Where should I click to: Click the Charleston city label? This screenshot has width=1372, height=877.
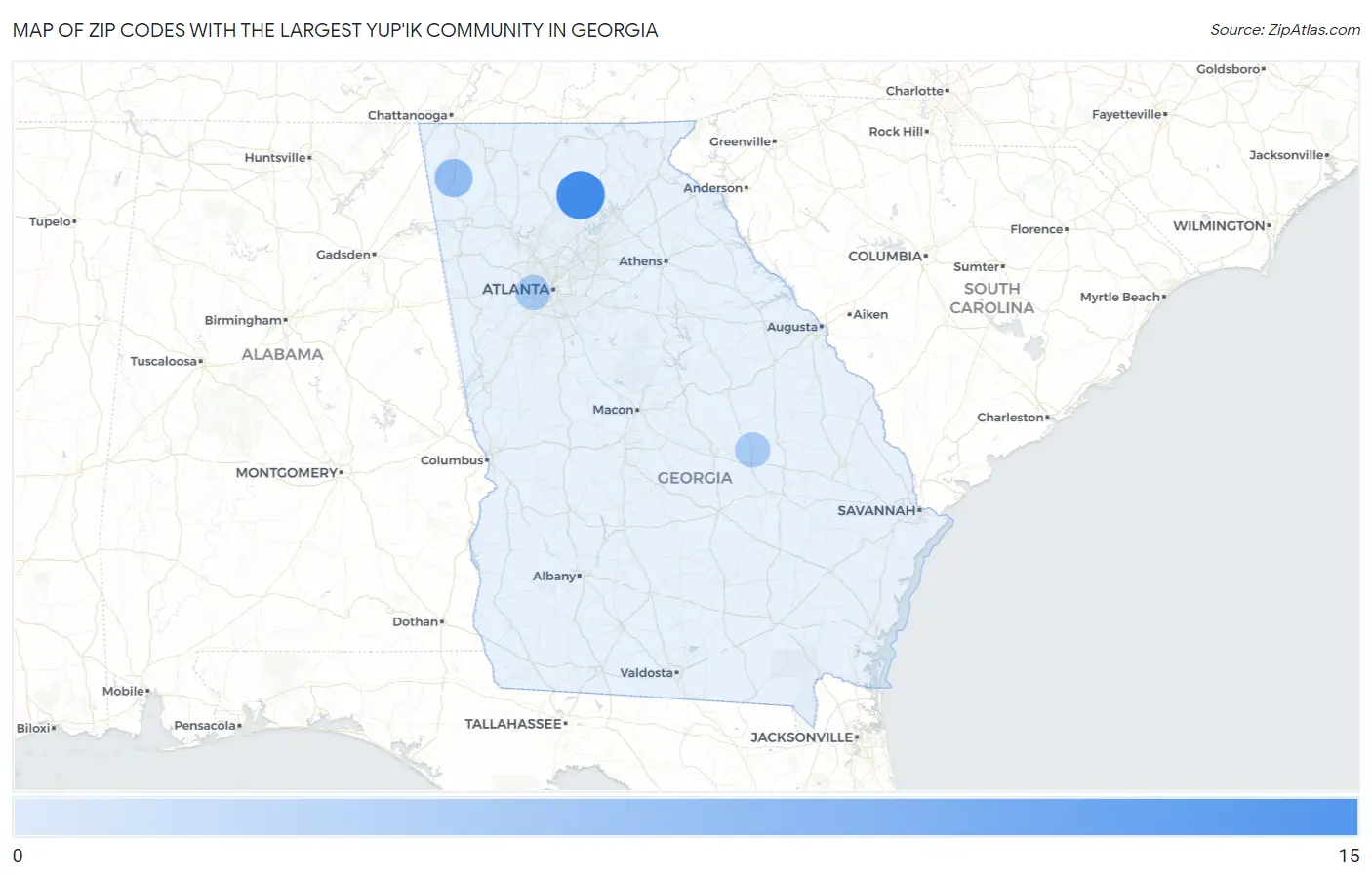(1010, 418)
